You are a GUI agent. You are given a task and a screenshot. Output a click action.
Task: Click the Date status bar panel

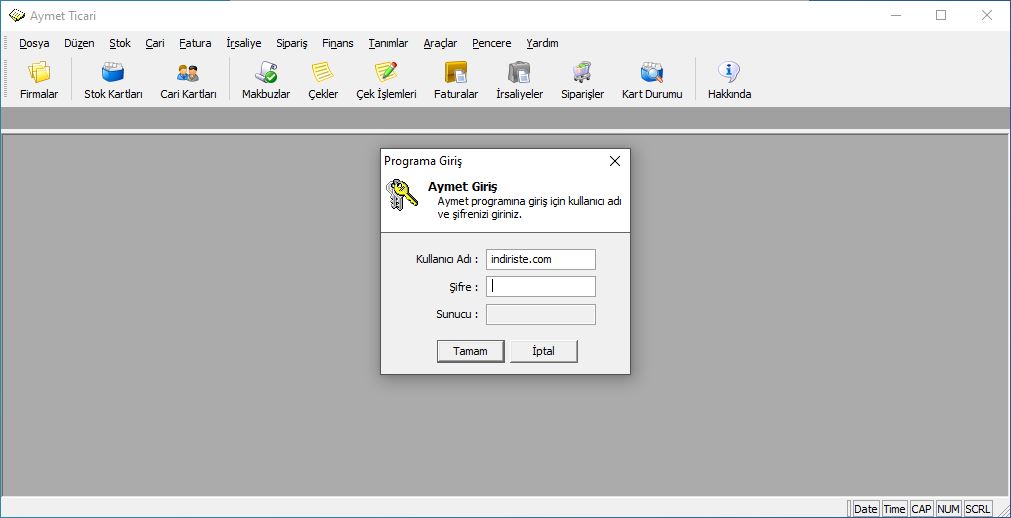865,509
